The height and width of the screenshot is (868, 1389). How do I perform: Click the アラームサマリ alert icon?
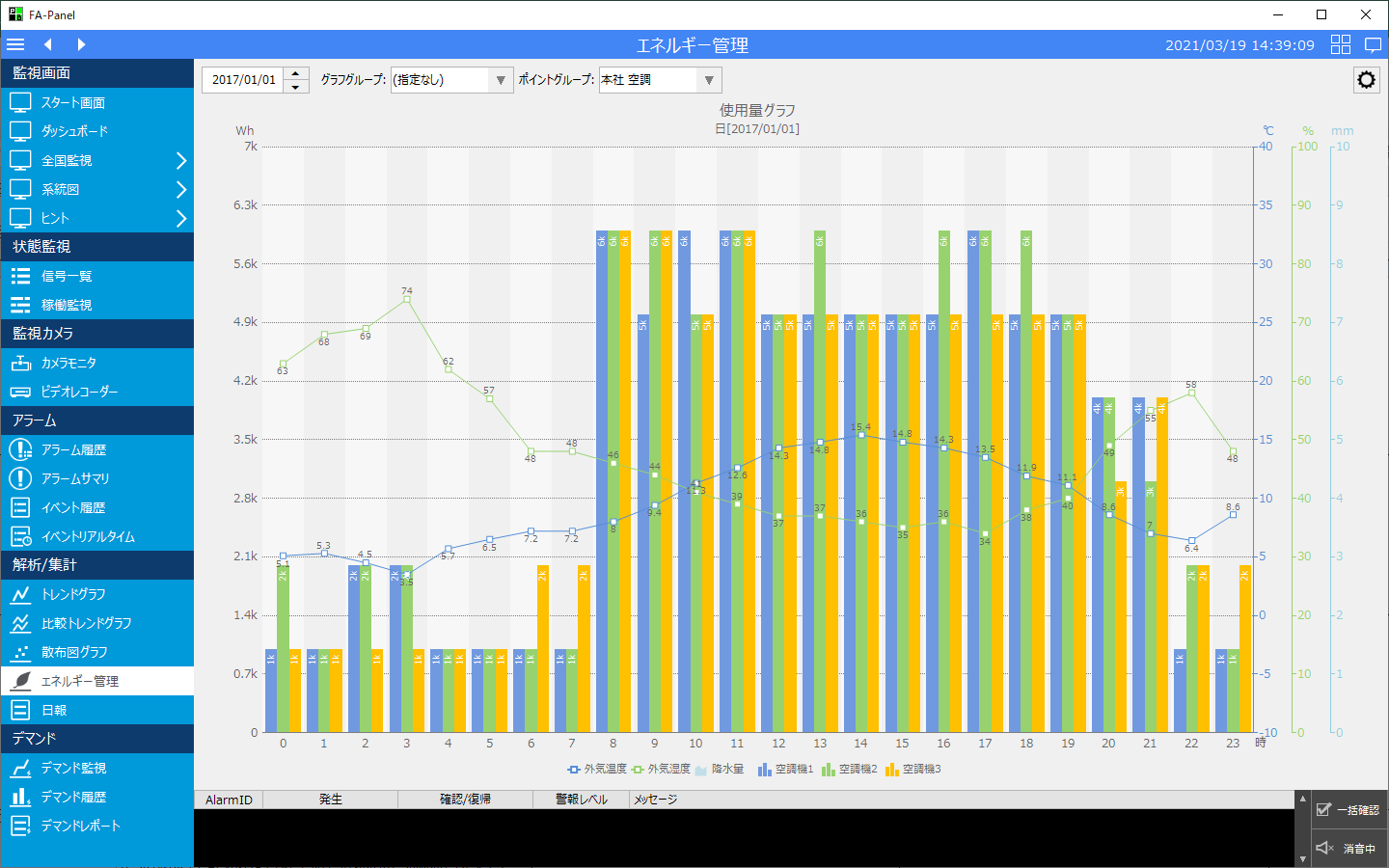pos(20,478)
